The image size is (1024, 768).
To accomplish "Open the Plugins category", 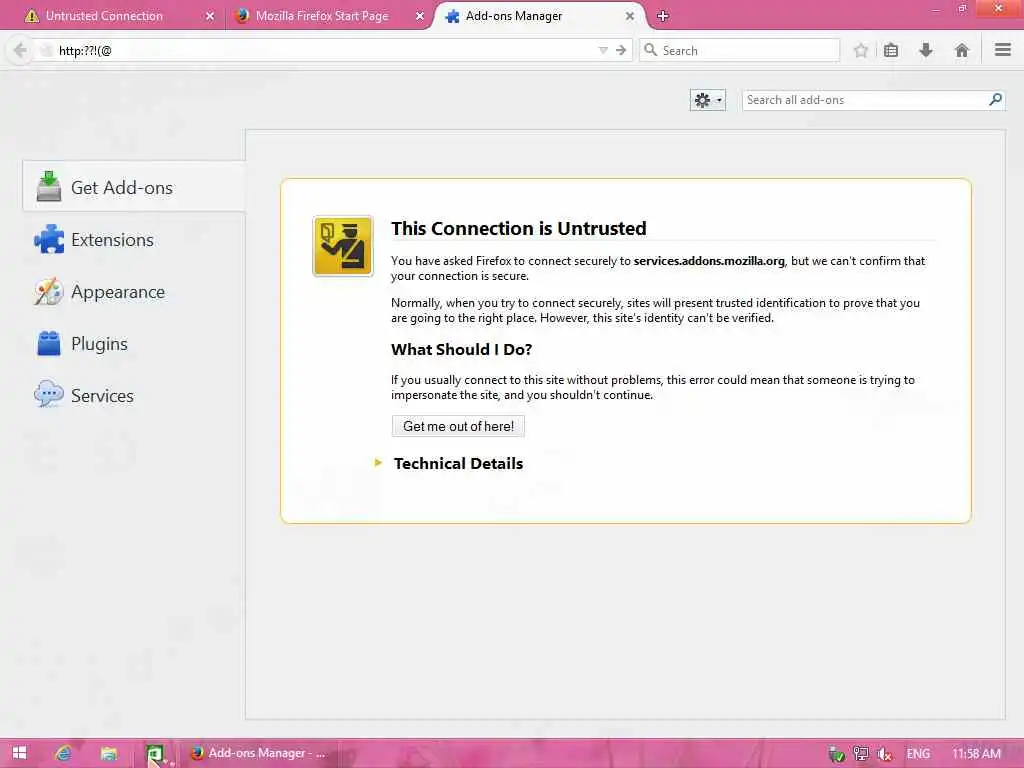I will tap(134, 344).
